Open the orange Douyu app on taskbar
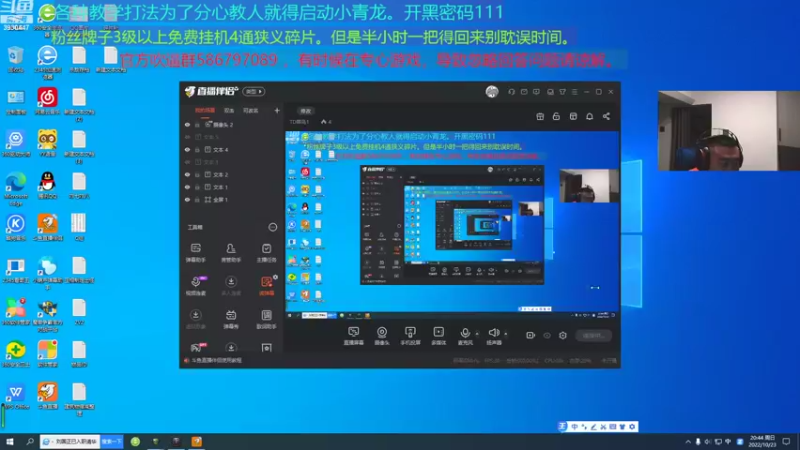The height and width of the screenshot is (450, 800). coord(196,441)
